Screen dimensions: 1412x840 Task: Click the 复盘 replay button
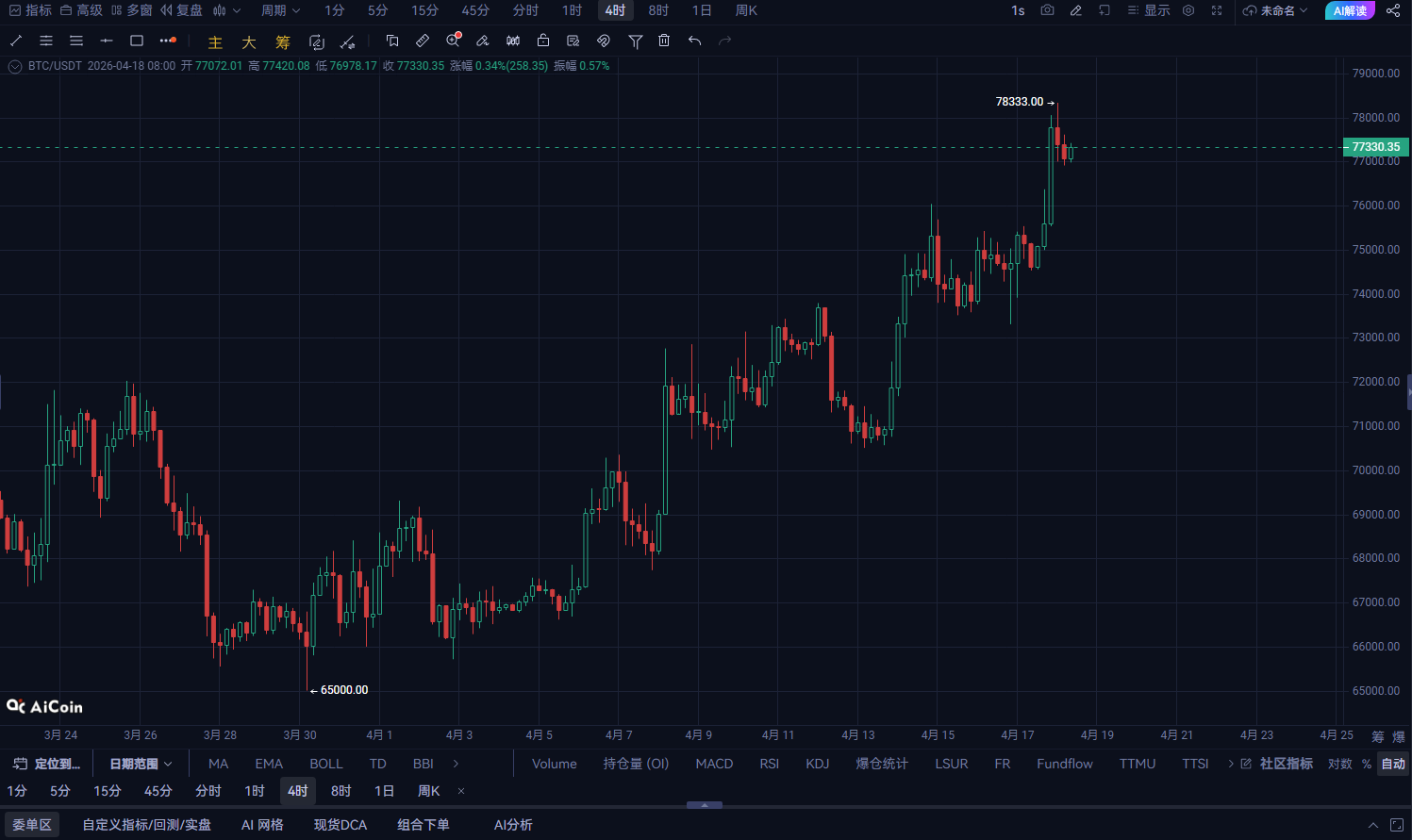pyautogui.click(x=181, y=10)
